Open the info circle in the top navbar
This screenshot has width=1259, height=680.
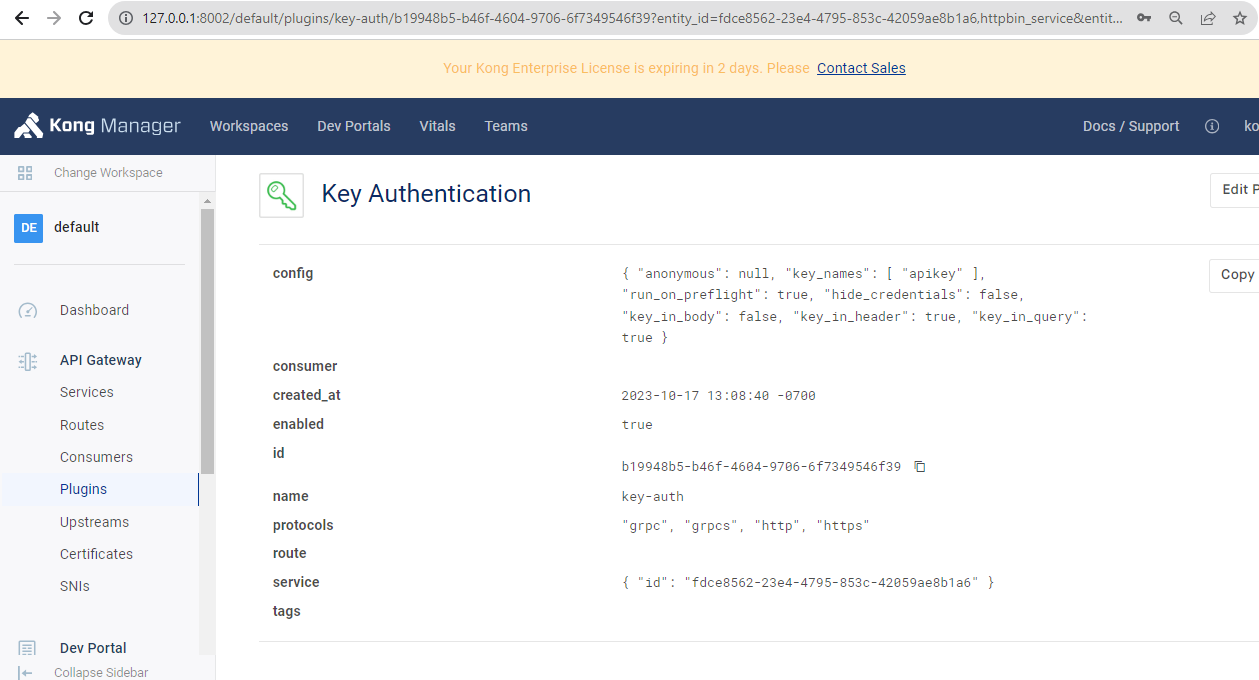coord(1212,126)
